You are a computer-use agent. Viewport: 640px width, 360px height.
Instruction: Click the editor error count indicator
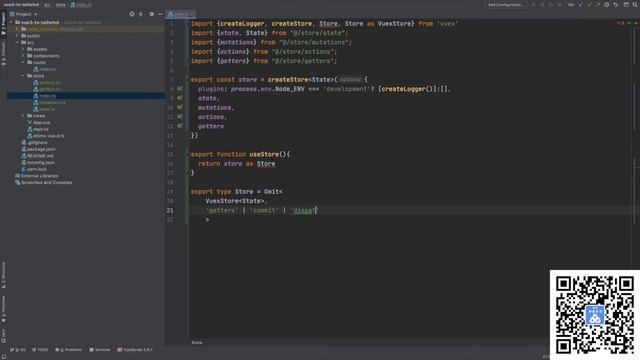pos(620,23)
